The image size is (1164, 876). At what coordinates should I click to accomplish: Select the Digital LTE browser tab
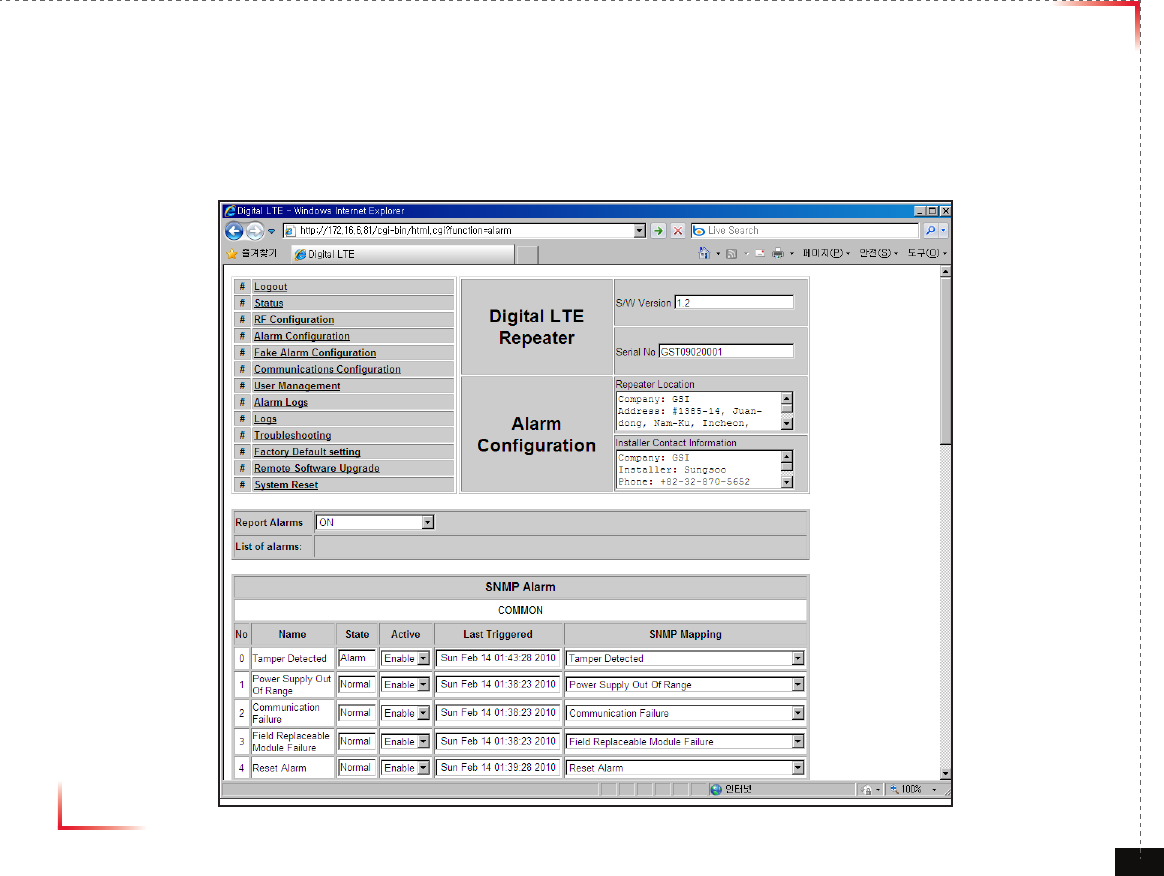click(402, 254)
